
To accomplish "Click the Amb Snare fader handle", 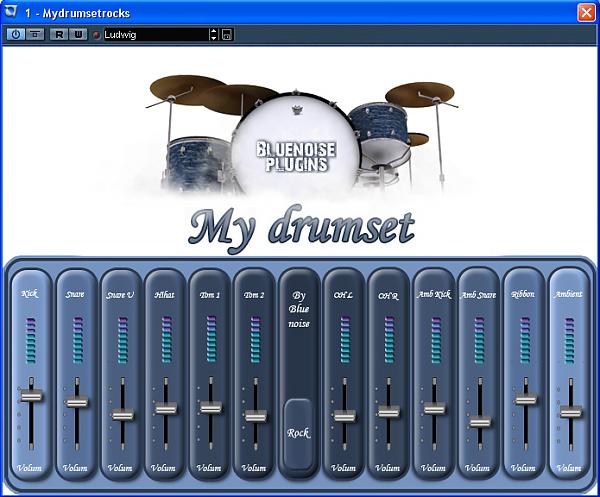I will click(x=480, y=421).
